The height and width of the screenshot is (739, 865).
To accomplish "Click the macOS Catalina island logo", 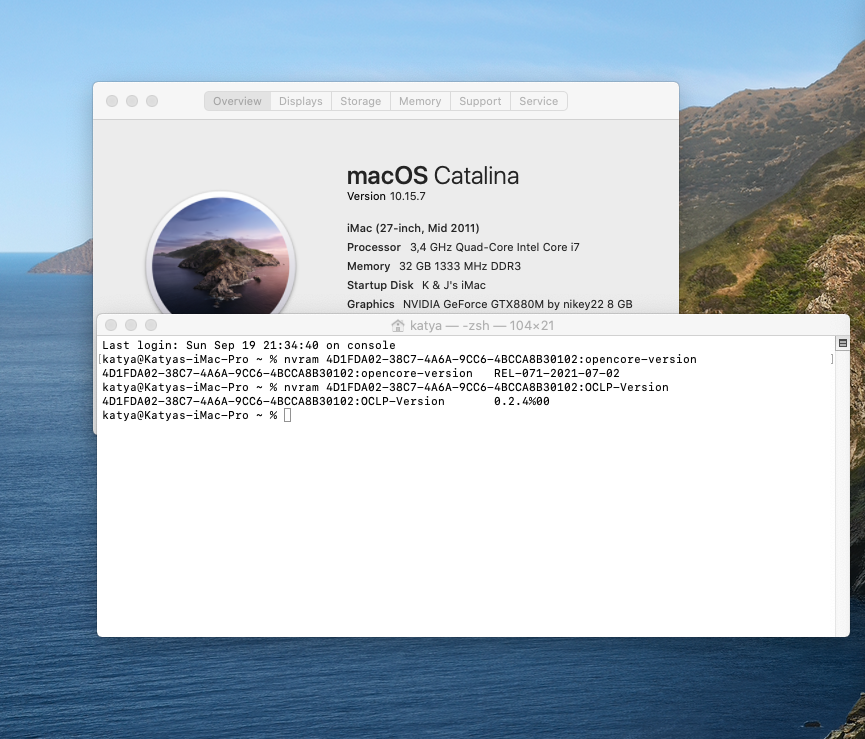I will [x=221, y=254].
